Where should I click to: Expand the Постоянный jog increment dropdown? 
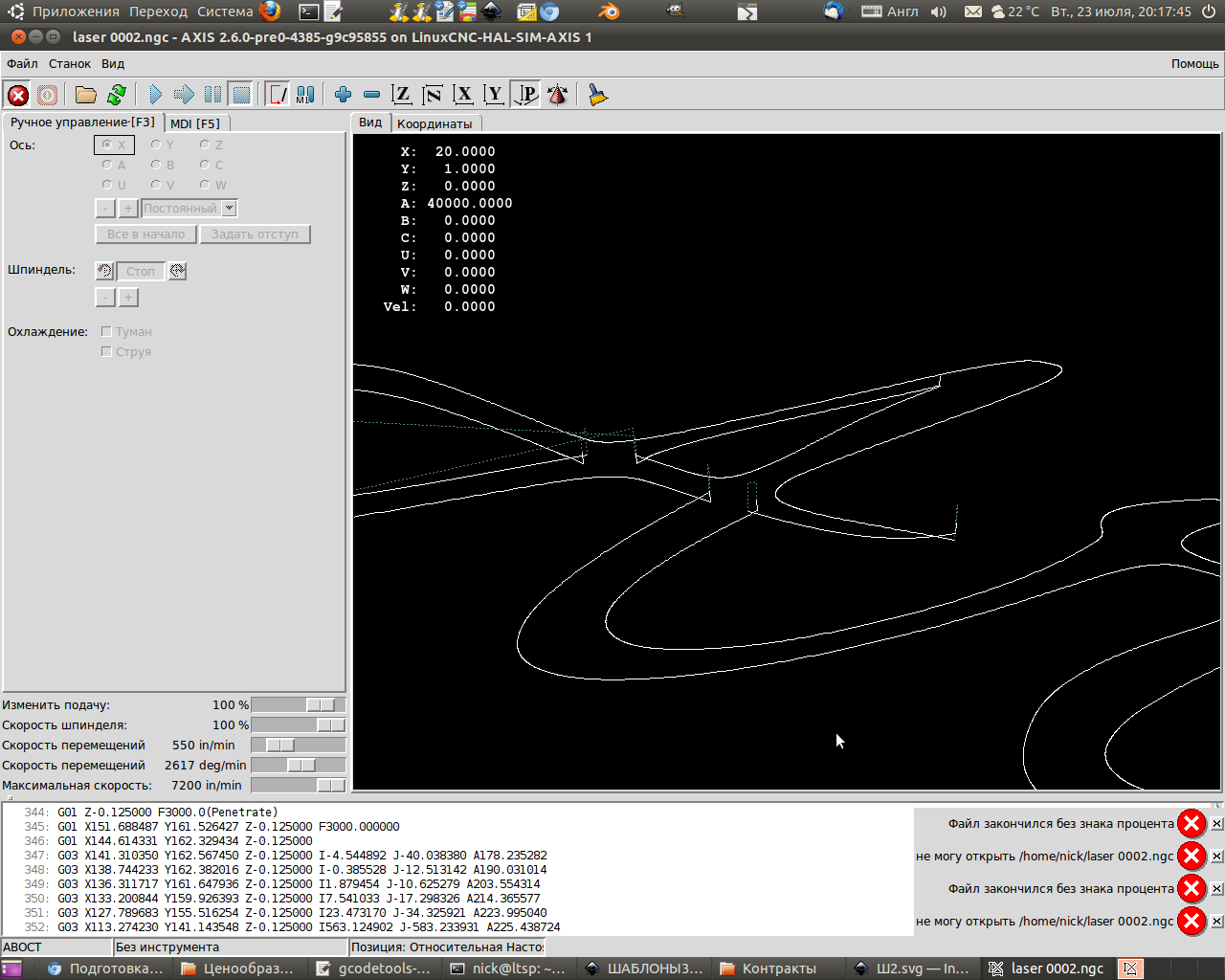click(229, 209)
